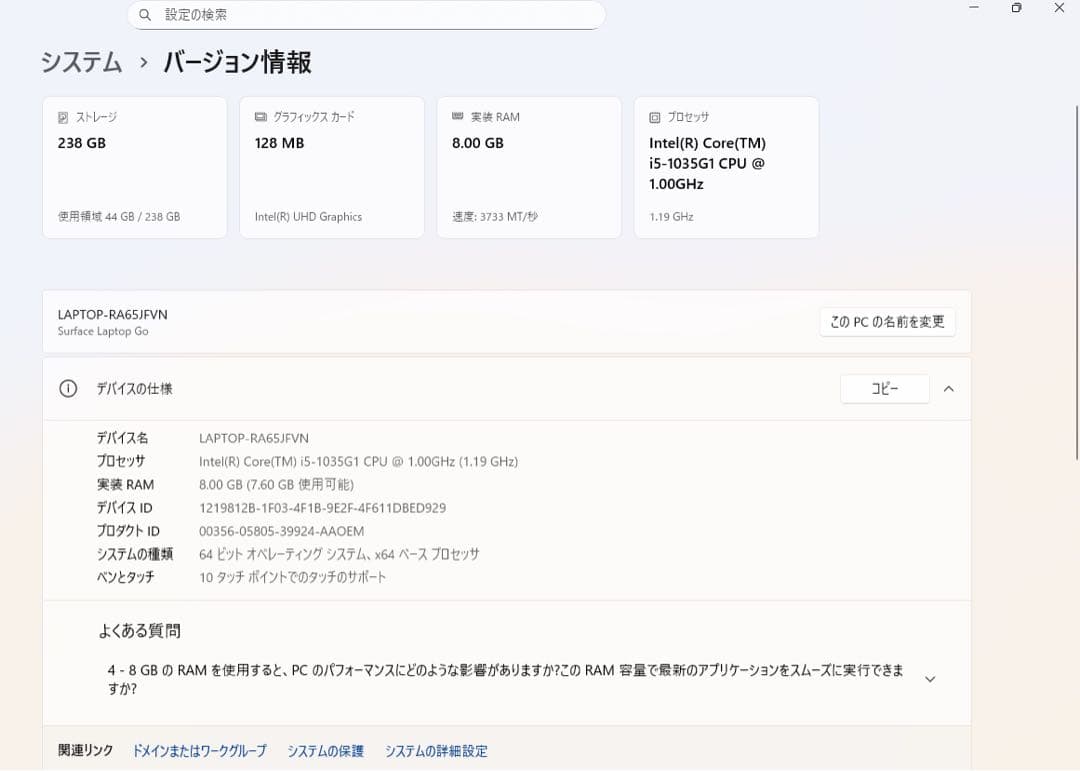
Task: Click the 設定の検索 search field
Action: (366, 16)
